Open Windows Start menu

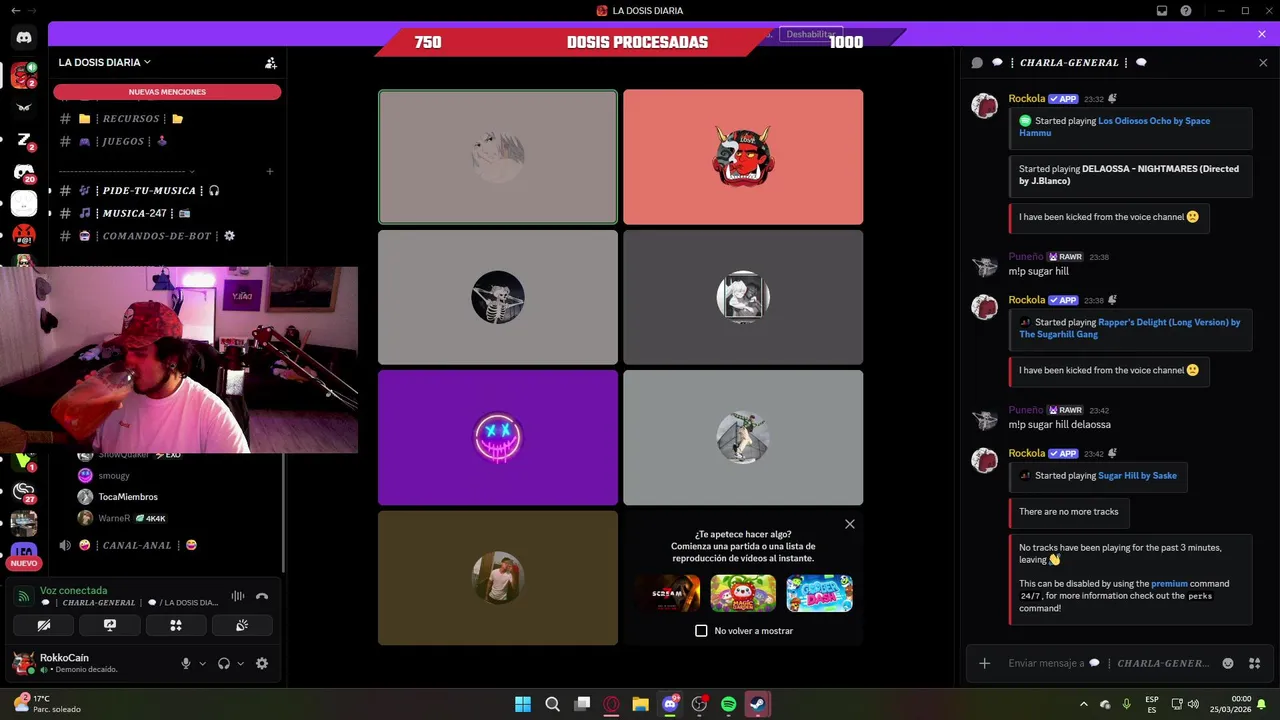[x=523, y=704]
